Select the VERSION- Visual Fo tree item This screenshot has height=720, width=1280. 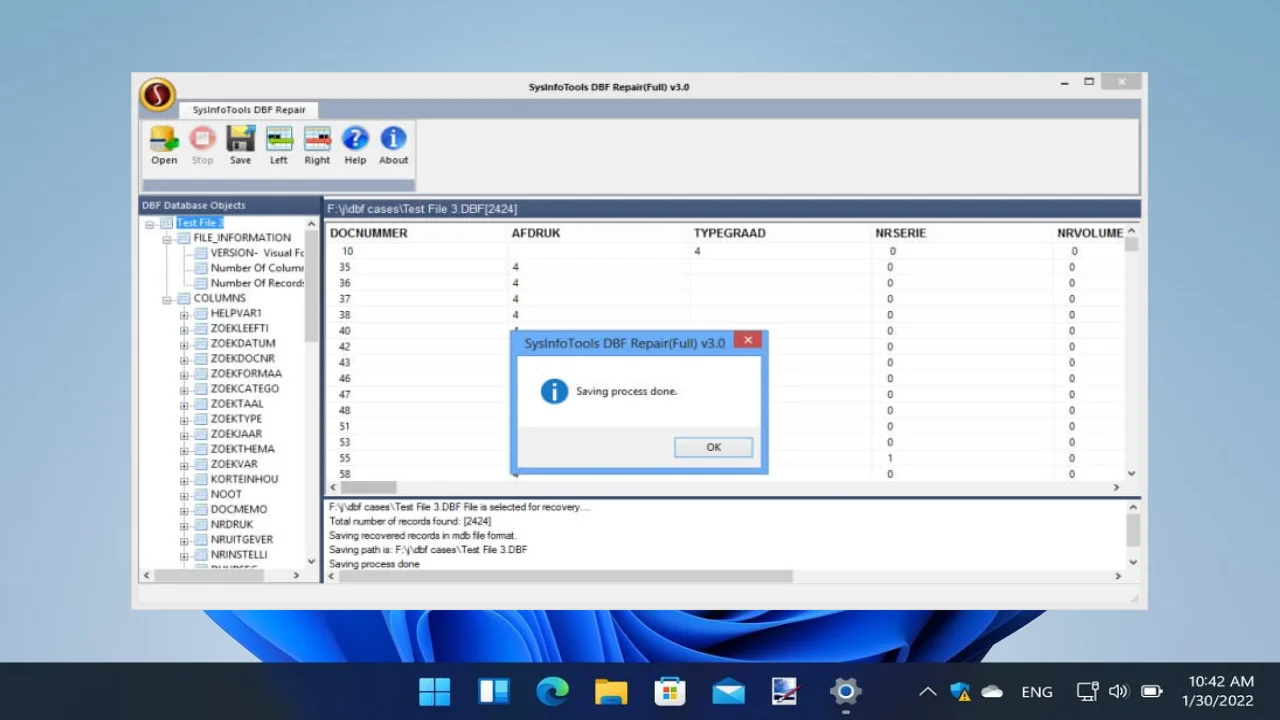[x=257, y=253]
